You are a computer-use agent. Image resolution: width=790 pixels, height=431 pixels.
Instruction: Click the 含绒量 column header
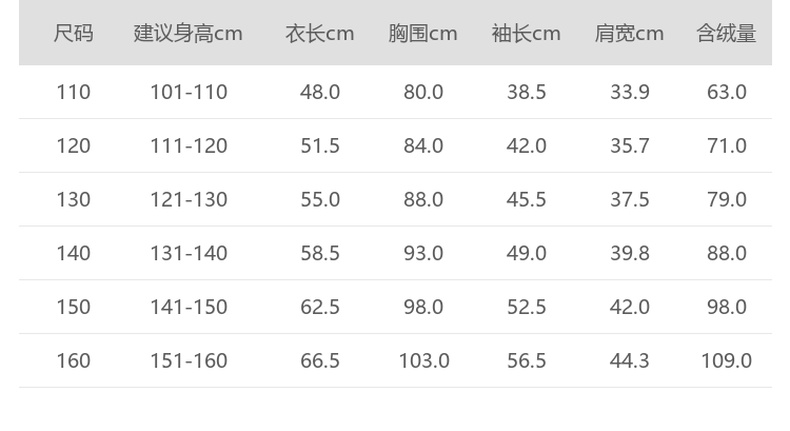[x=726, y=33]
